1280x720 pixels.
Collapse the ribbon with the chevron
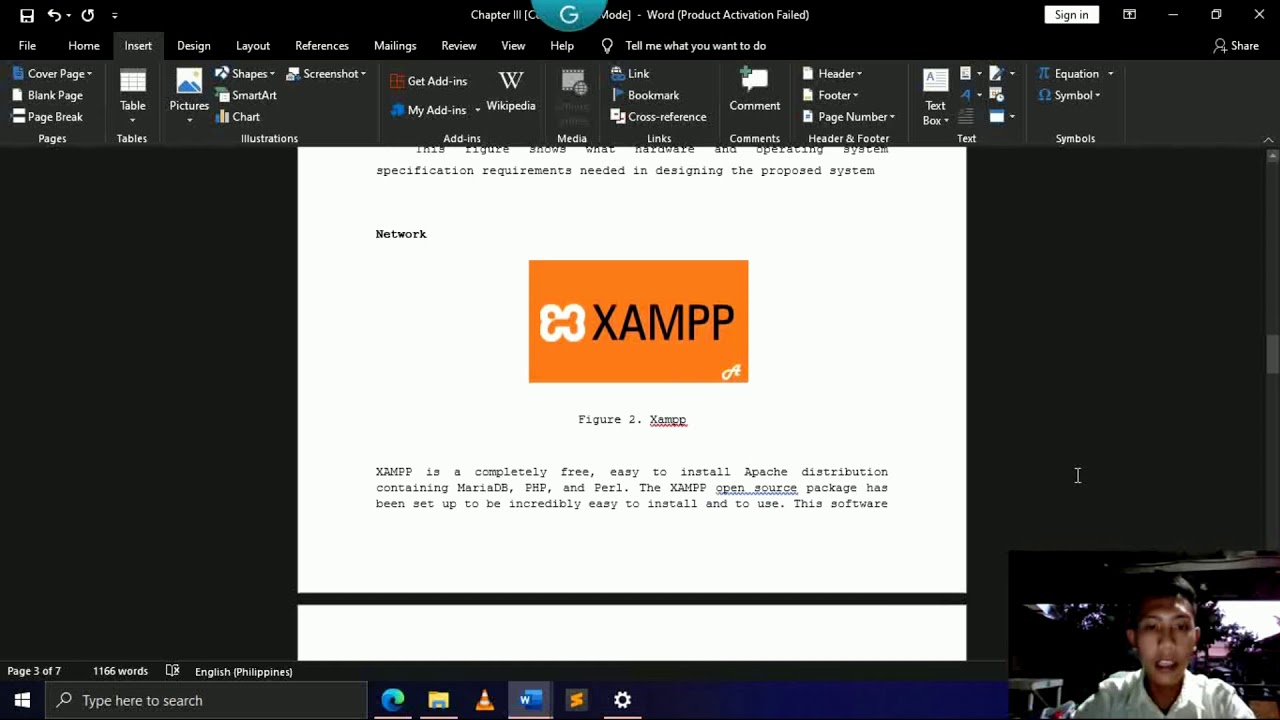[x=1268, y=139]
